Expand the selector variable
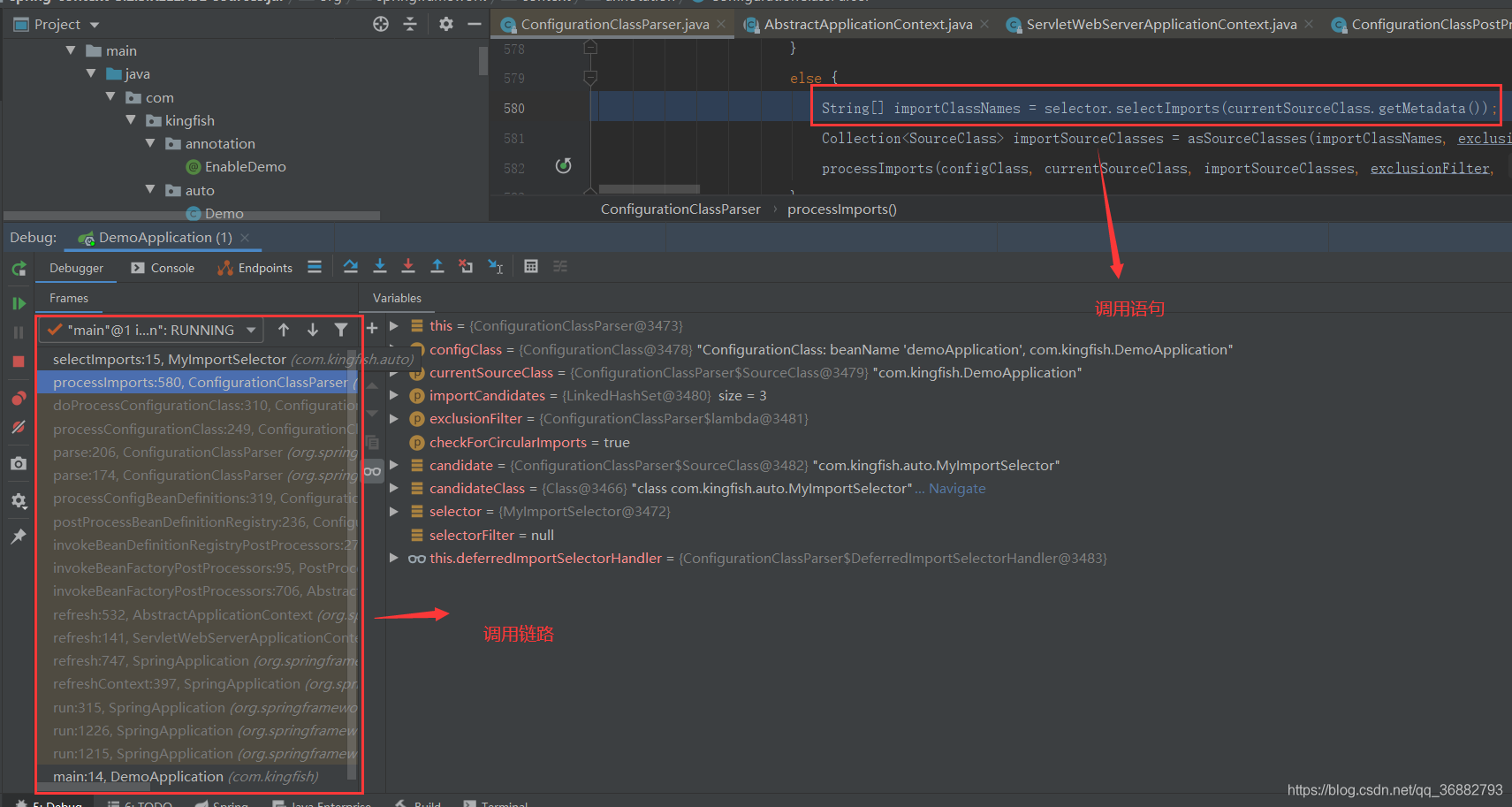The width and height of the screenshot is (1512, 807). [394, 511]
